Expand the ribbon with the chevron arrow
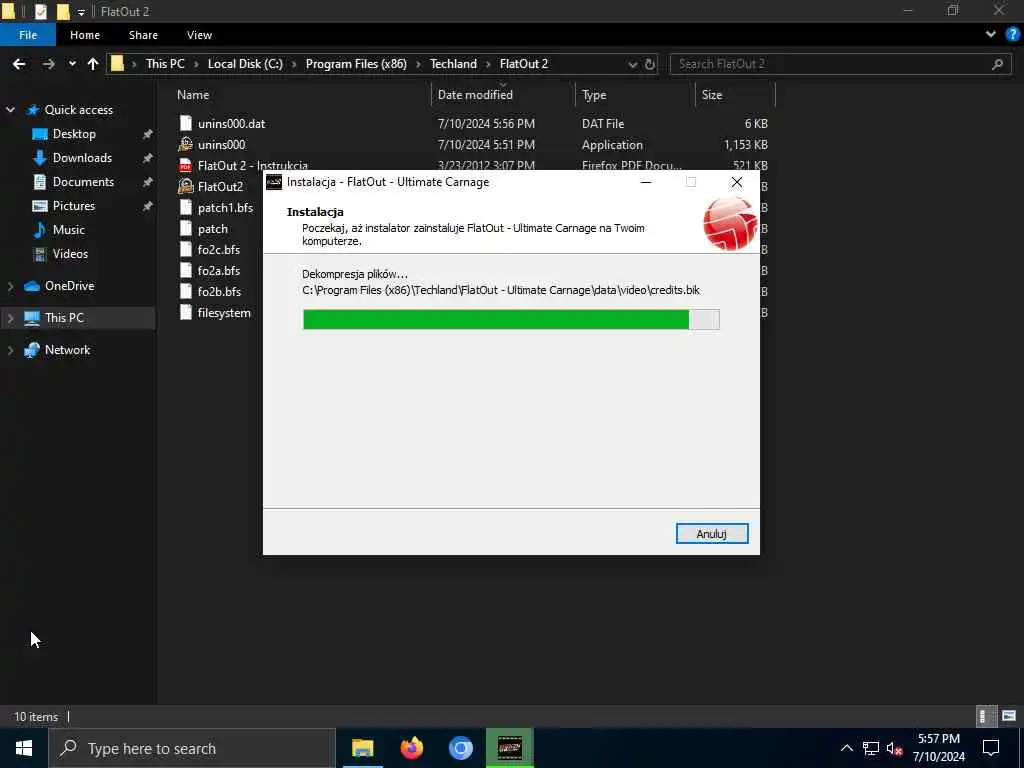This screenshot has height=768, width=1024. 991,35
